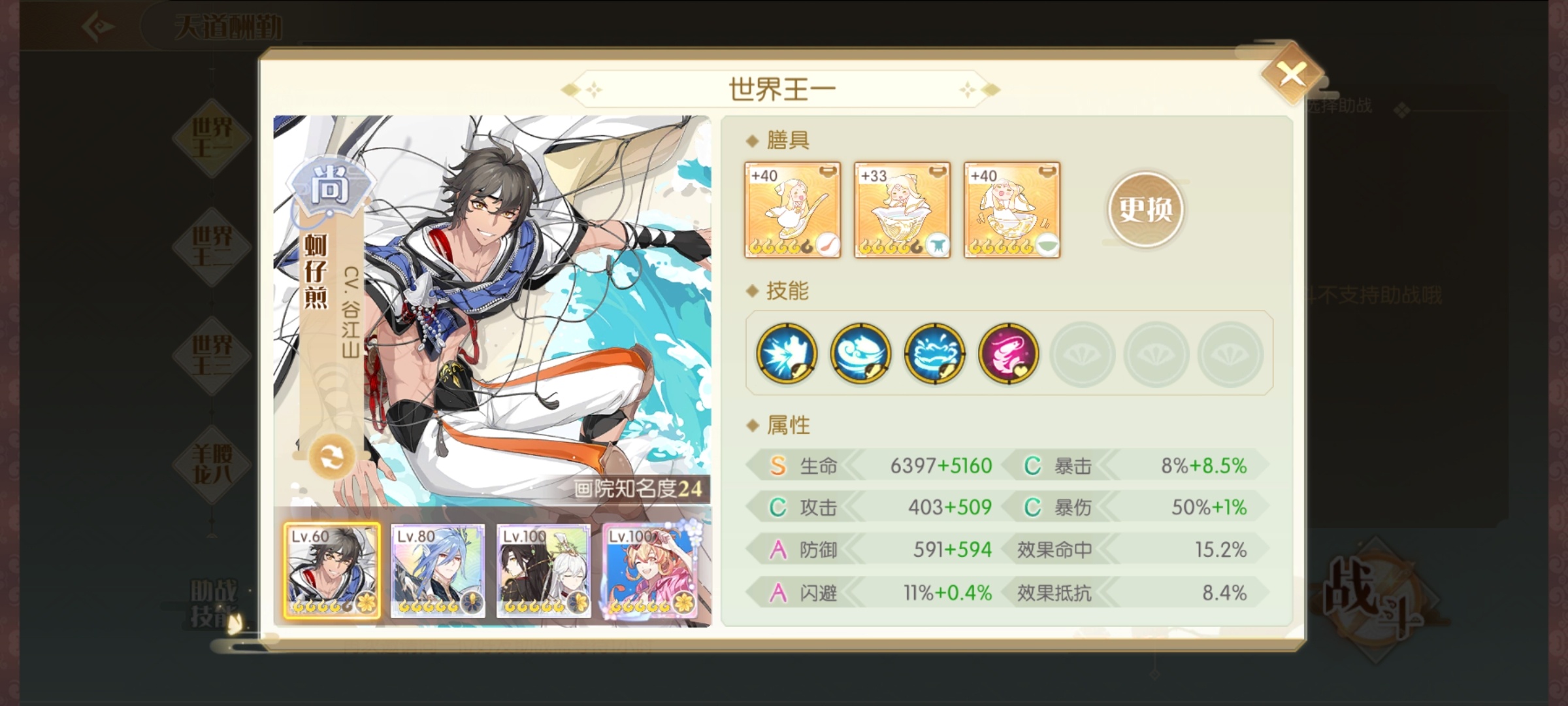This screenshot has height=706, width=1568.
Task: Close the 世界王一 dialog
Action: pos(1292,75)
